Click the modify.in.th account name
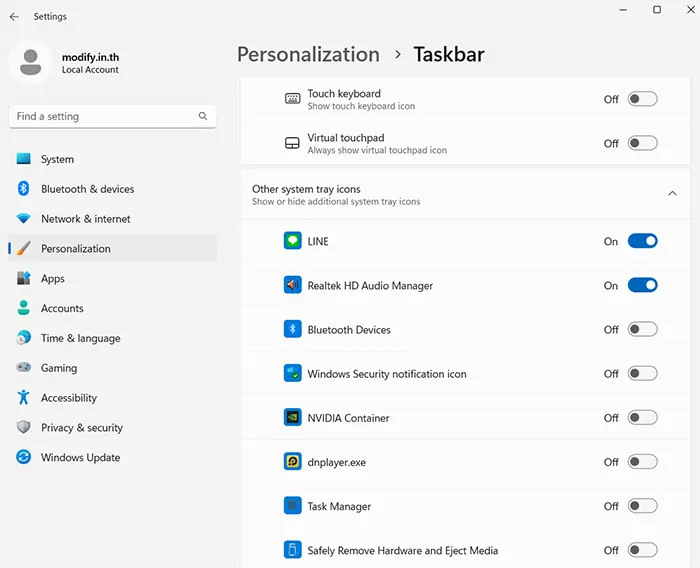This screenshot has width=700, height=568. click(x=91, y=57)
